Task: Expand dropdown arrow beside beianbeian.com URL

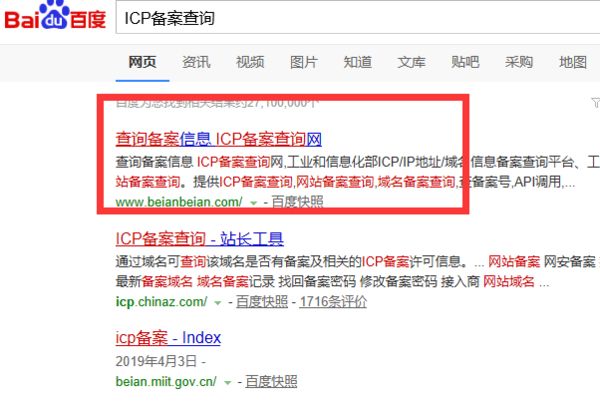Action: point(253,203)
